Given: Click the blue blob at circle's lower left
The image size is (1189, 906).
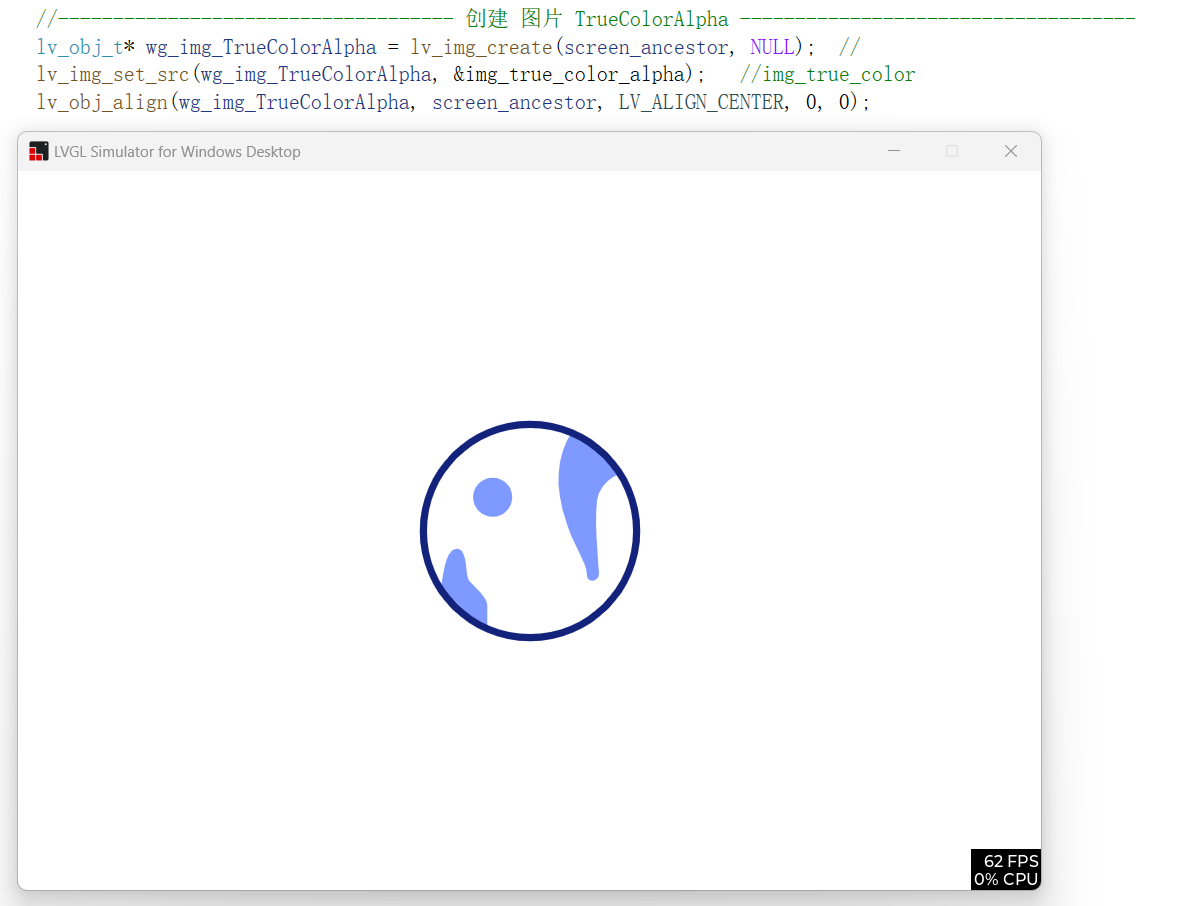Looking at the screenshot, I should tap(462, 588).
